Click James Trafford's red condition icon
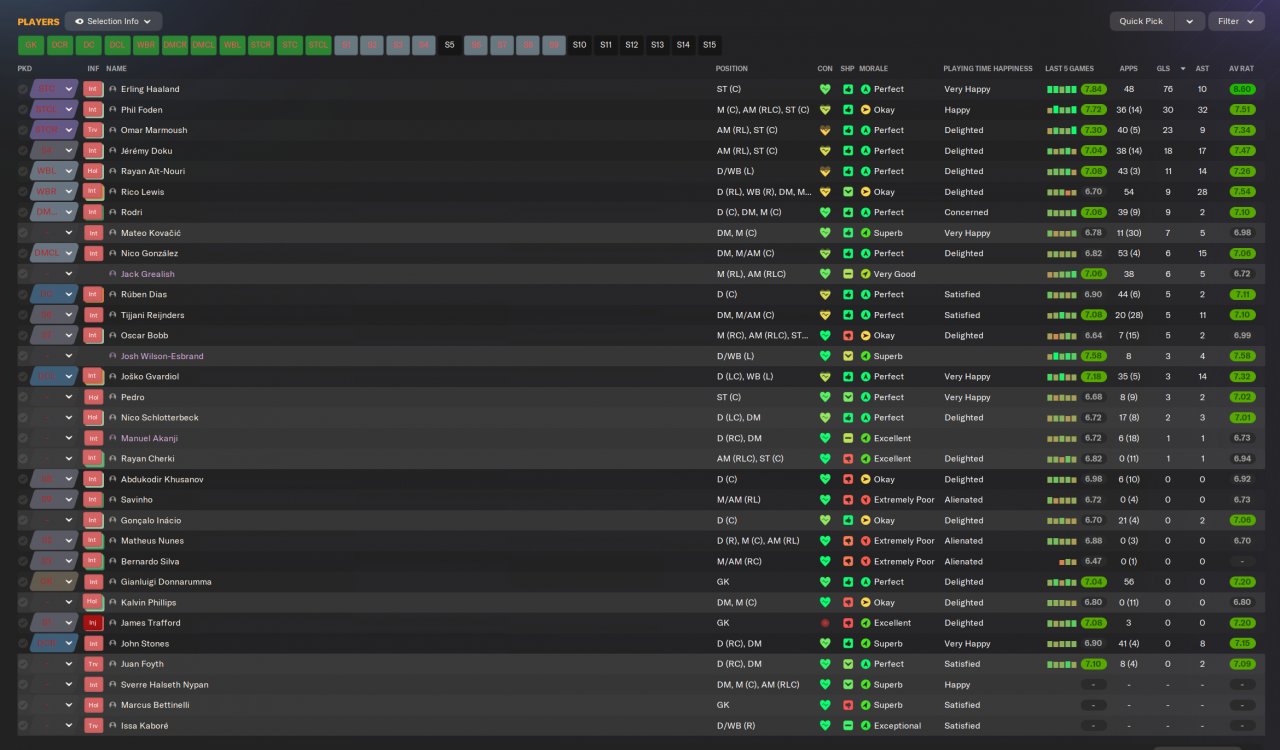The width and height of the screenshot is (1280, 750). pyautogui.click(x=825, y=623)
